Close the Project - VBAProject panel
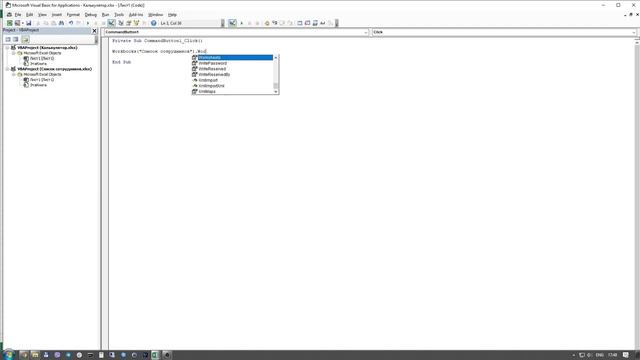640x360 pixels. click(x=95, y=31)
